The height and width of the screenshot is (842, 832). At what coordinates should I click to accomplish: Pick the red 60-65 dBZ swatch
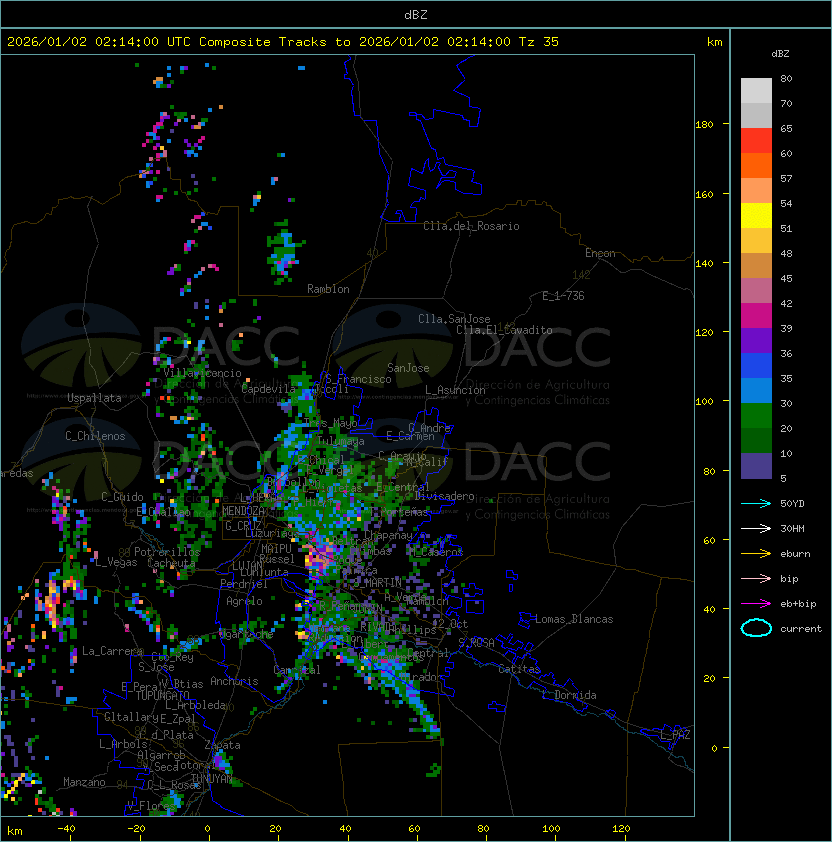pos(756,141)
